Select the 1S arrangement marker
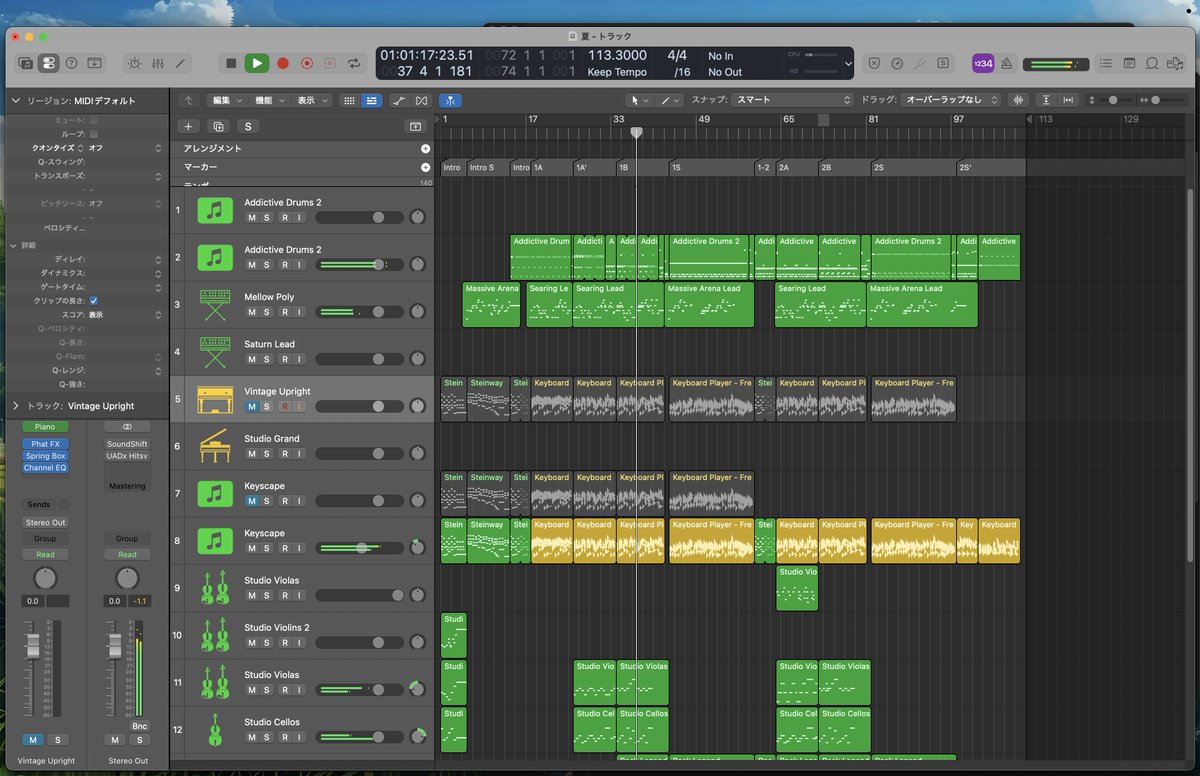This screenshot has width=1200, height=776. [711, 167]
